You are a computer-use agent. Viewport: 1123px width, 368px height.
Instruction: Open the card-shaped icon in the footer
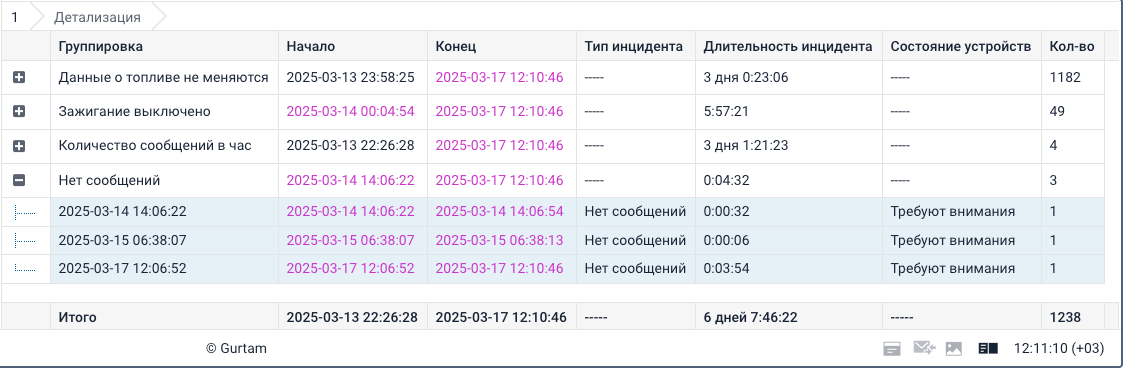[892, 349]
